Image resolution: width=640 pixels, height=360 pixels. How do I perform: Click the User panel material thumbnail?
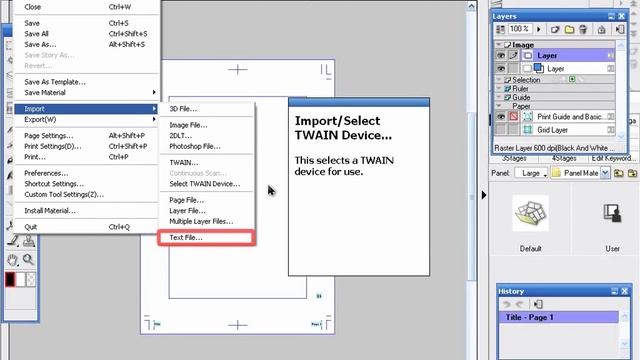pos(612,213)
